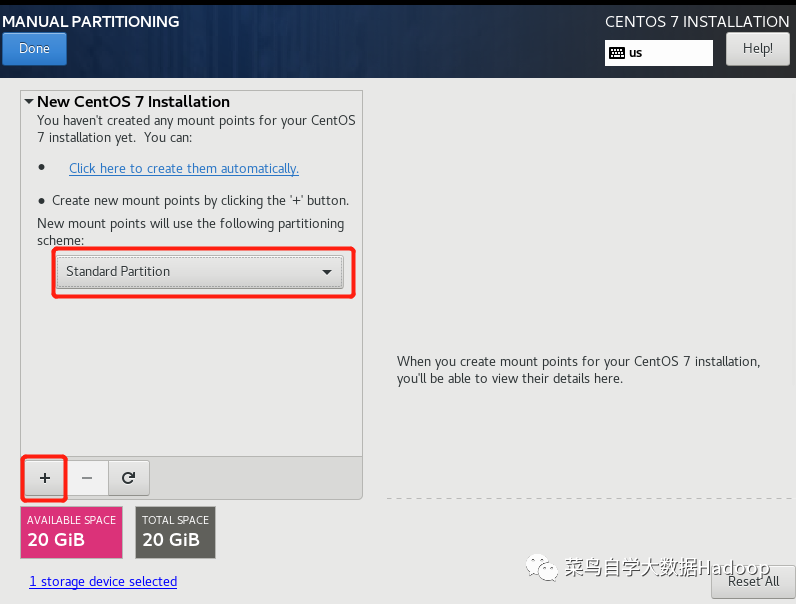Open the Help! button

pos(757,49)
